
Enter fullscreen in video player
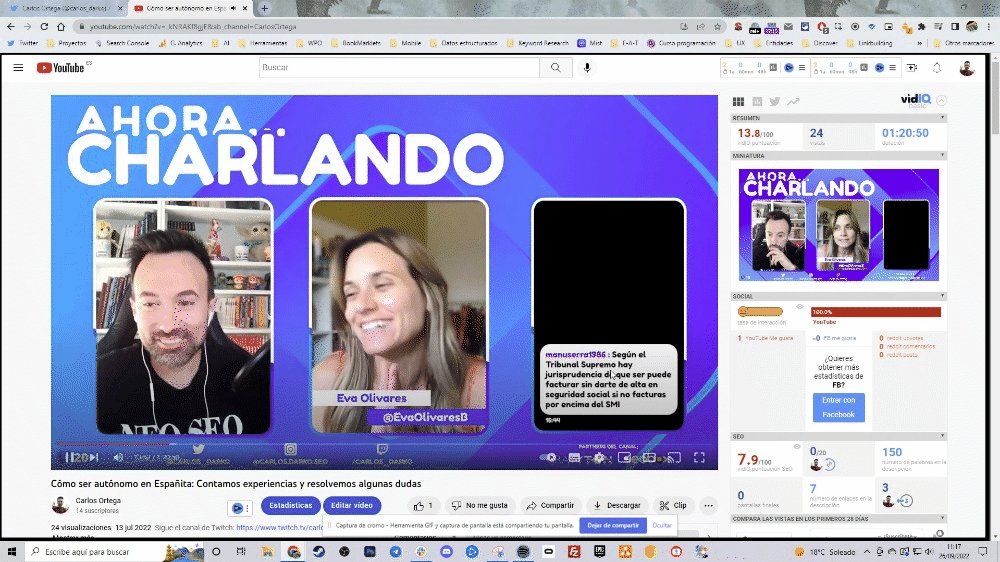699,457
